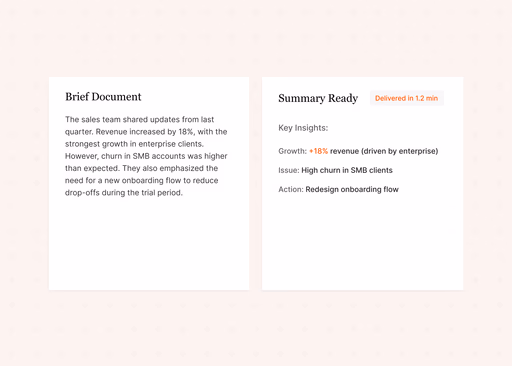Click the Brief Document card's empty area
The width and height of the screenshot is (512, 366).
149,243
